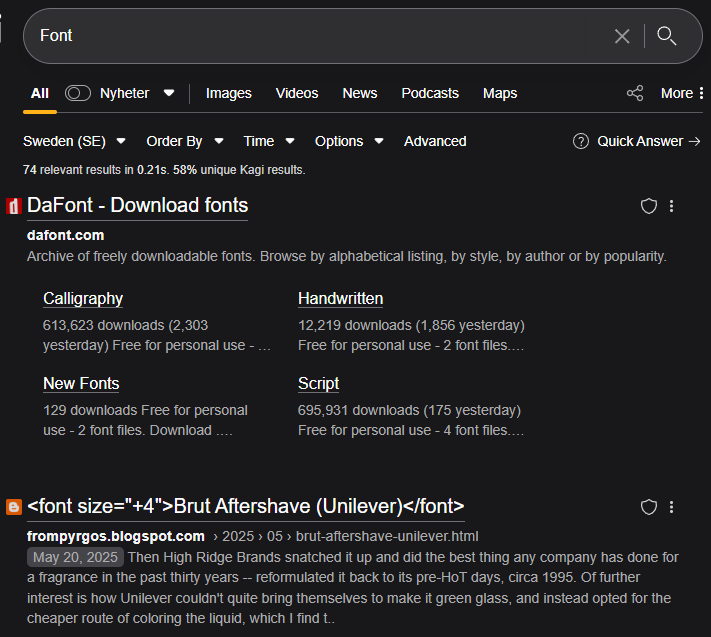Open the three-dot menu for the Brut Aftershave result
711x637 pixels.
(x=672, y=507)
